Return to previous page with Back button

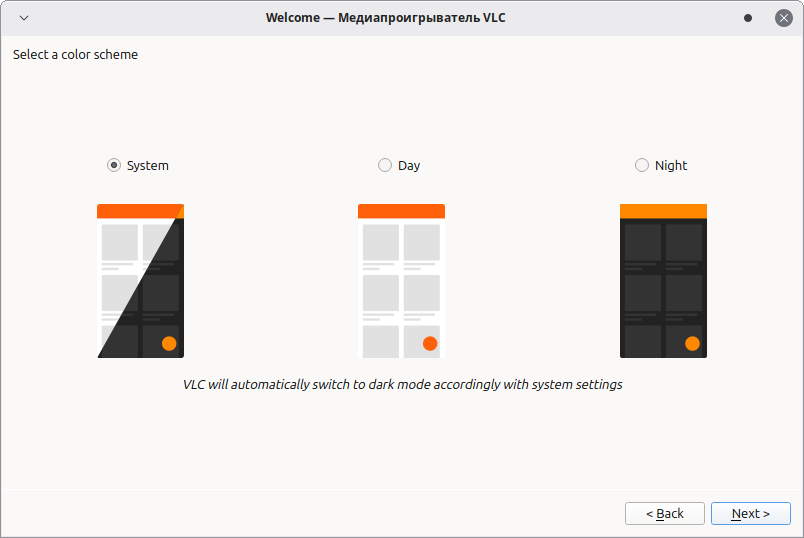[665, 513]
